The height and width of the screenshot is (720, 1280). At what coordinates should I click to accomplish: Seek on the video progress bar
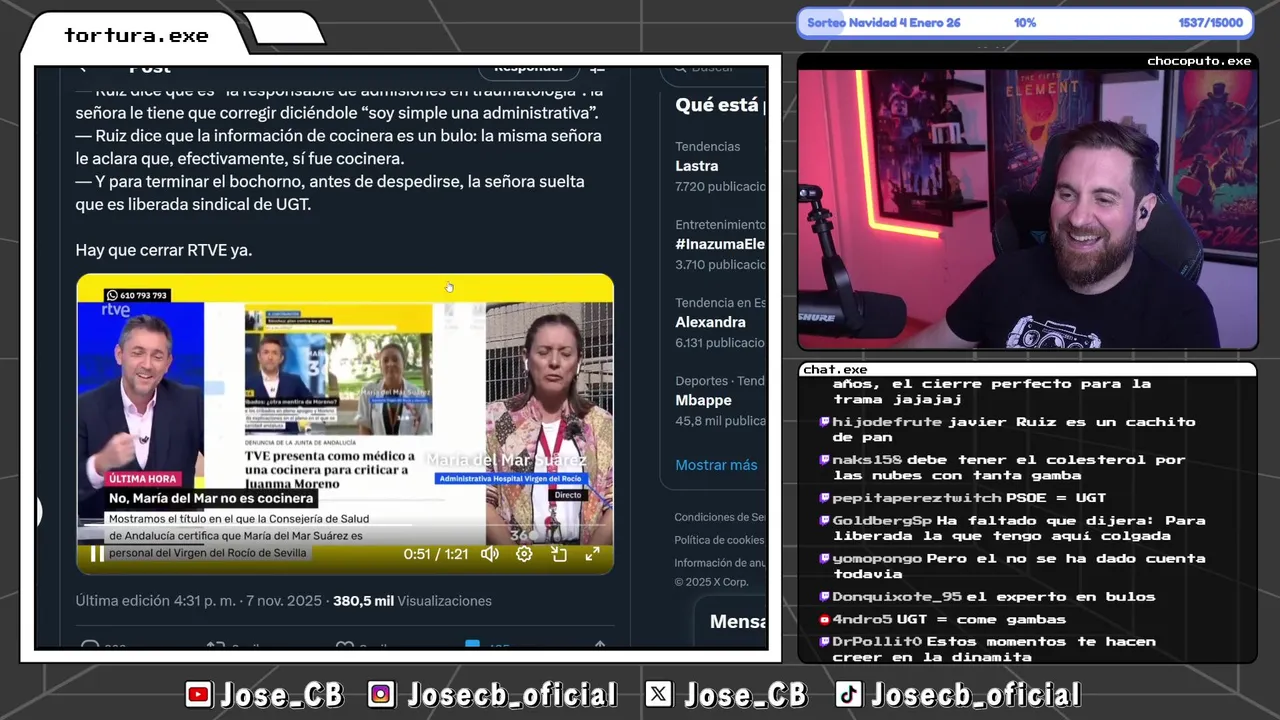pyautogui.click(x=345, y=524)
